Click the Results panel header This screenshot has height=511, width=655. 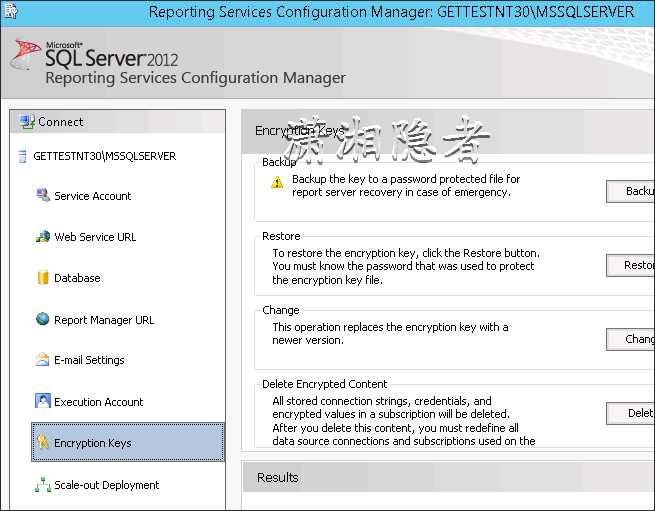point(278,478)
